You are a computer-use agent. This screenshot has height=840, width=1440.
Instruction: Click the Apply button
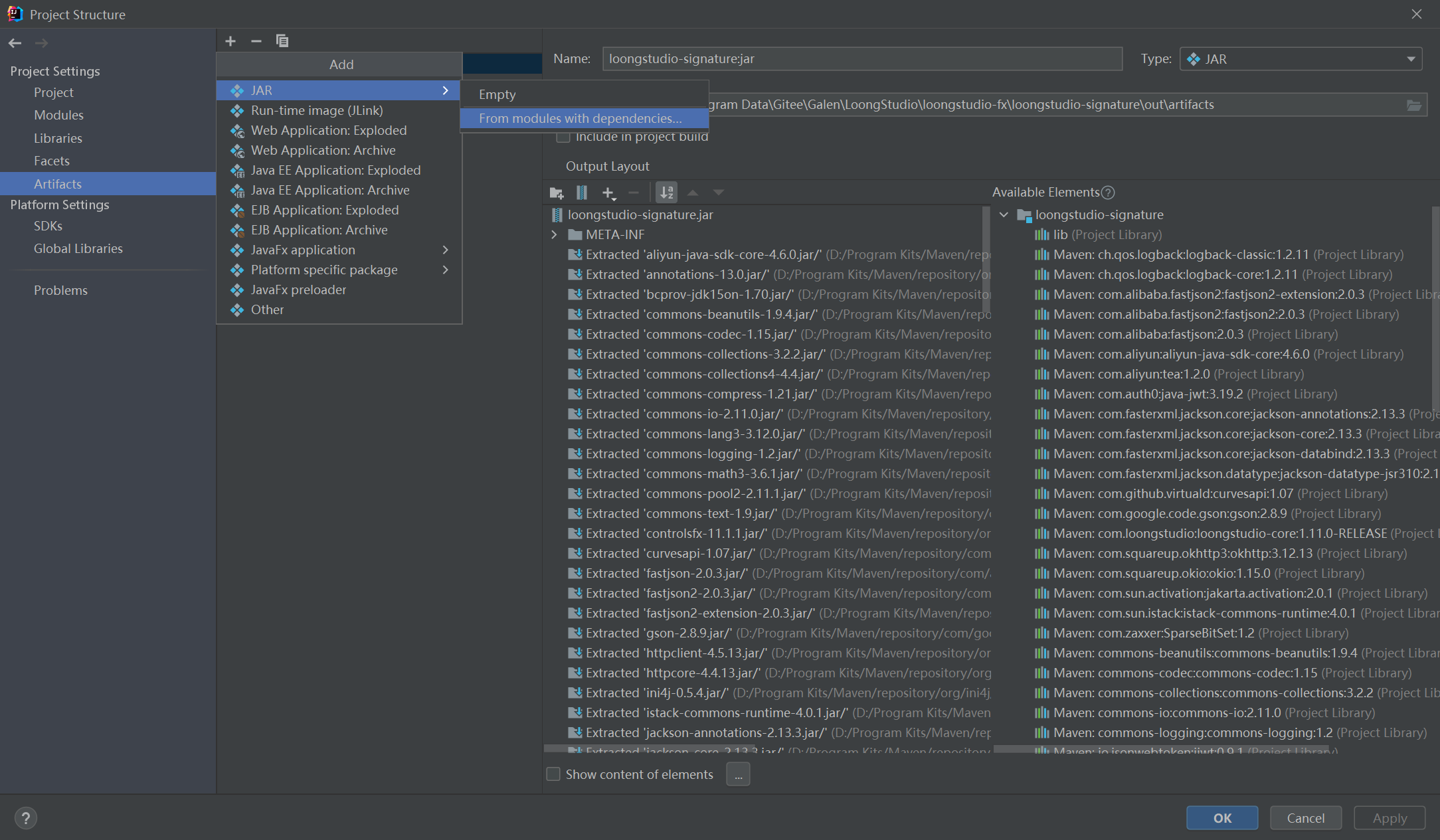(x=1390, y=818)
